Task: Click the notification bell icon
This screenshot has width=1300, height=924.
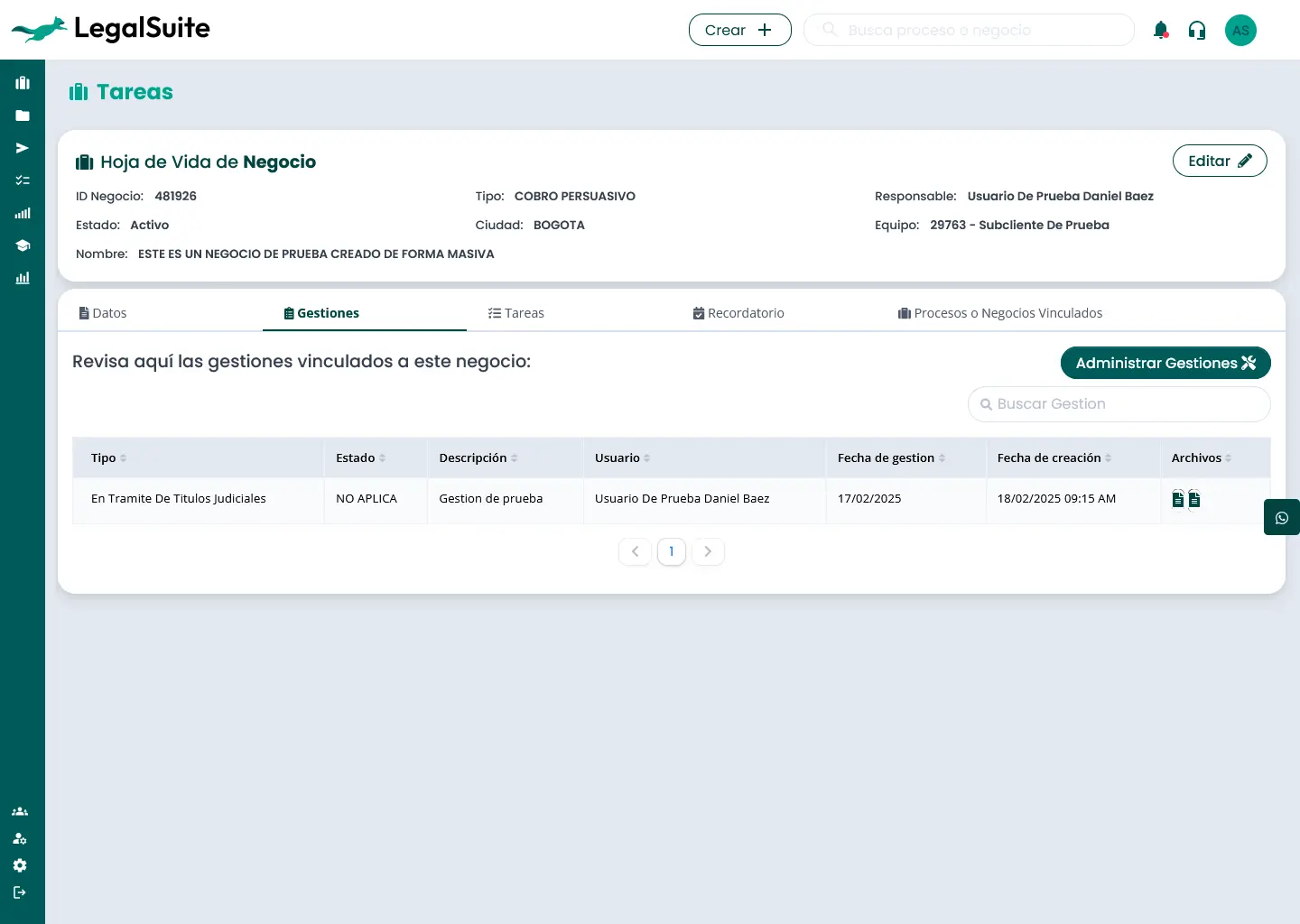Action: pyautogui.click(x=1161, y=30)
